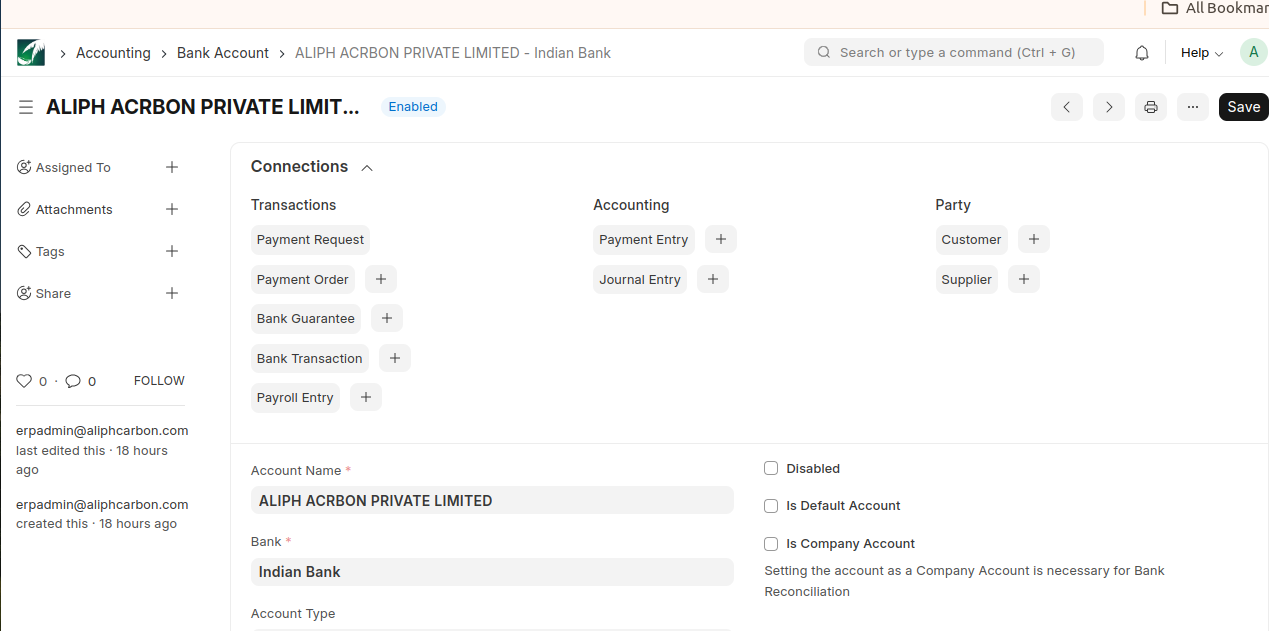
Task: Open the three-dots more actions menu
Action: click(x=1192, y=107)
